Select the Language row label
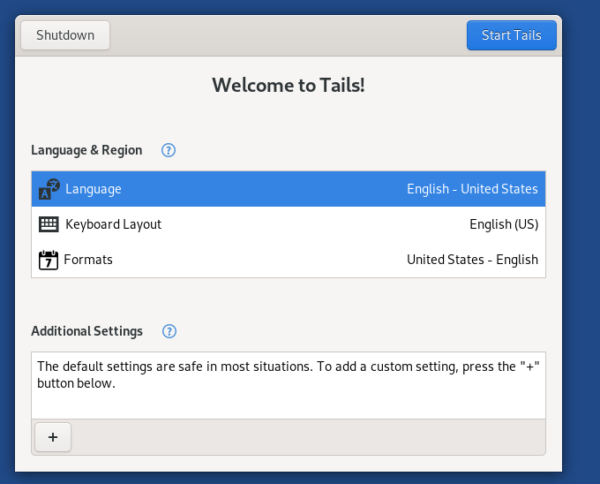The image size is (600, 484). coord(93,189)
